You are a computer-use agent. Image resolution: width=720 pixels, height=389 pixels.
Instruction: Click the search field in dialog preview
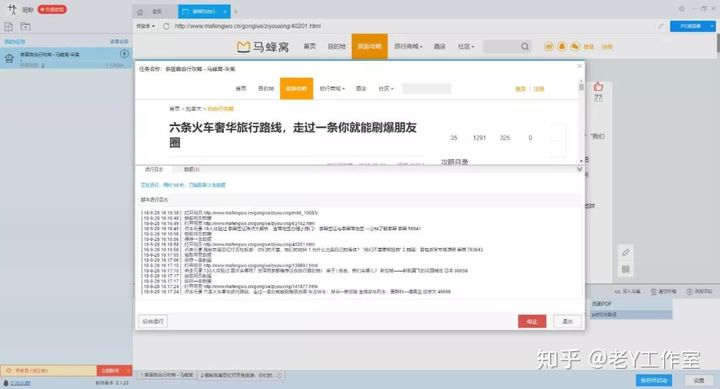tap(427, 88)
